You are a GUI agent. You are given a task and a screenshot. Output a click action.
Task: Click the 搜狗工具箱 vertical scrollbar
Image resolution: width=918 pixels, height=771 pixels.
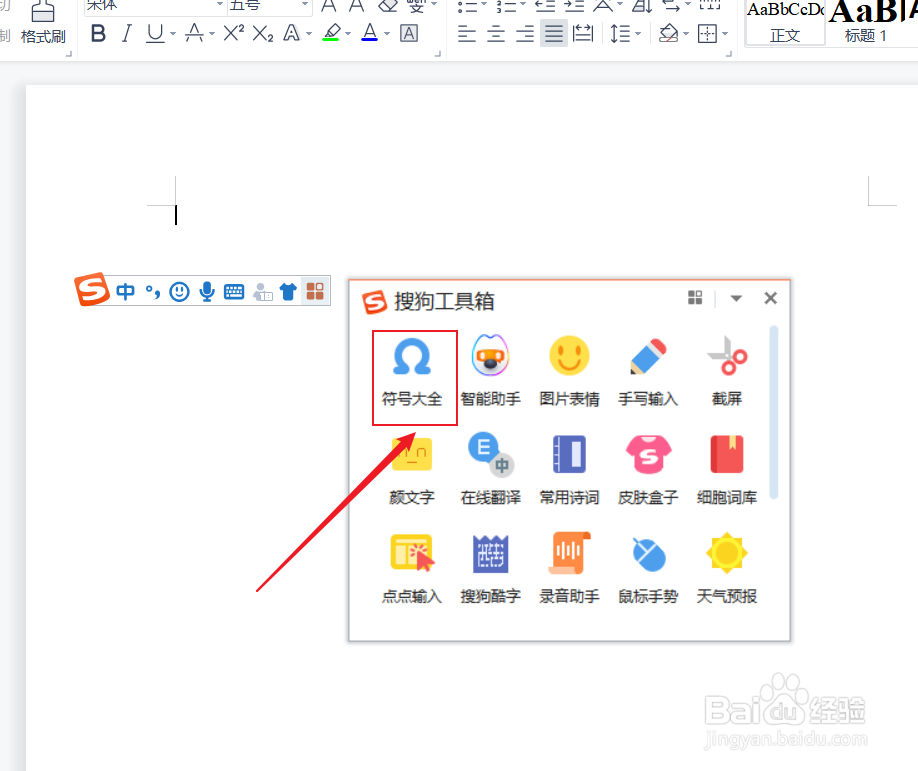[x=773, y=412]
